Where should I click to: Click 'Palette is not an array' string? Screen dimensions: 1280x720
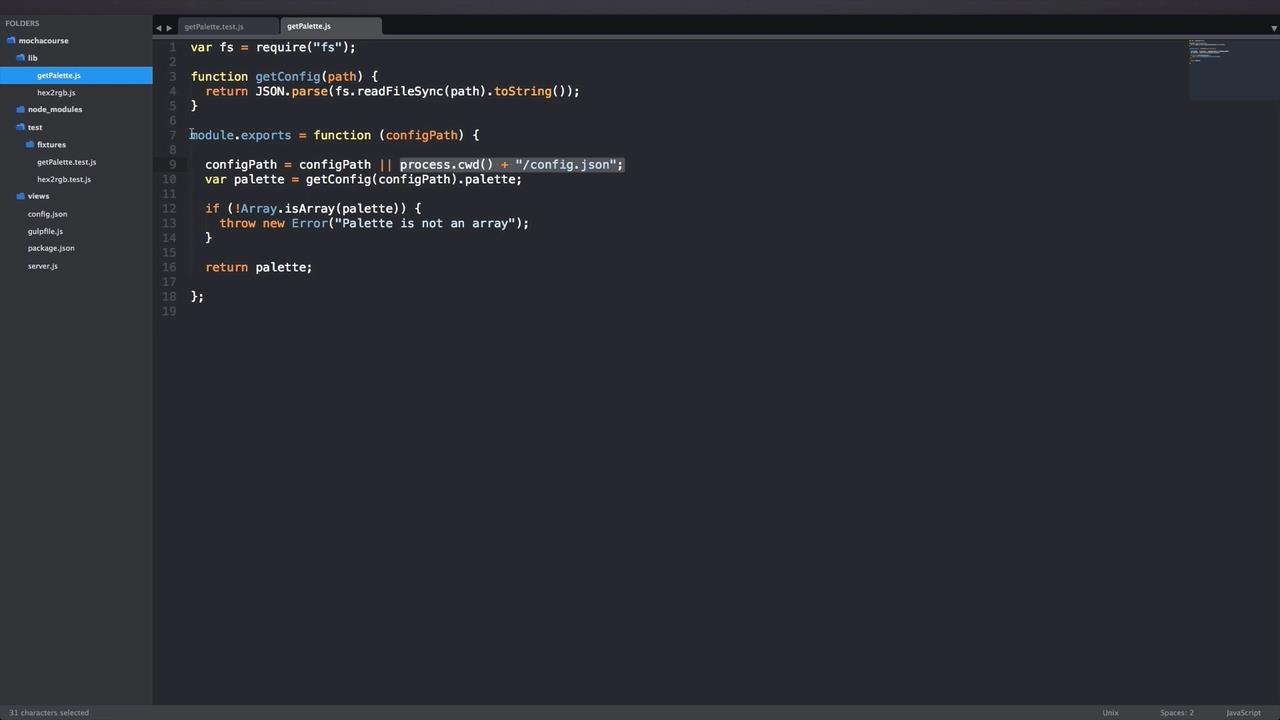coord(425,223)
